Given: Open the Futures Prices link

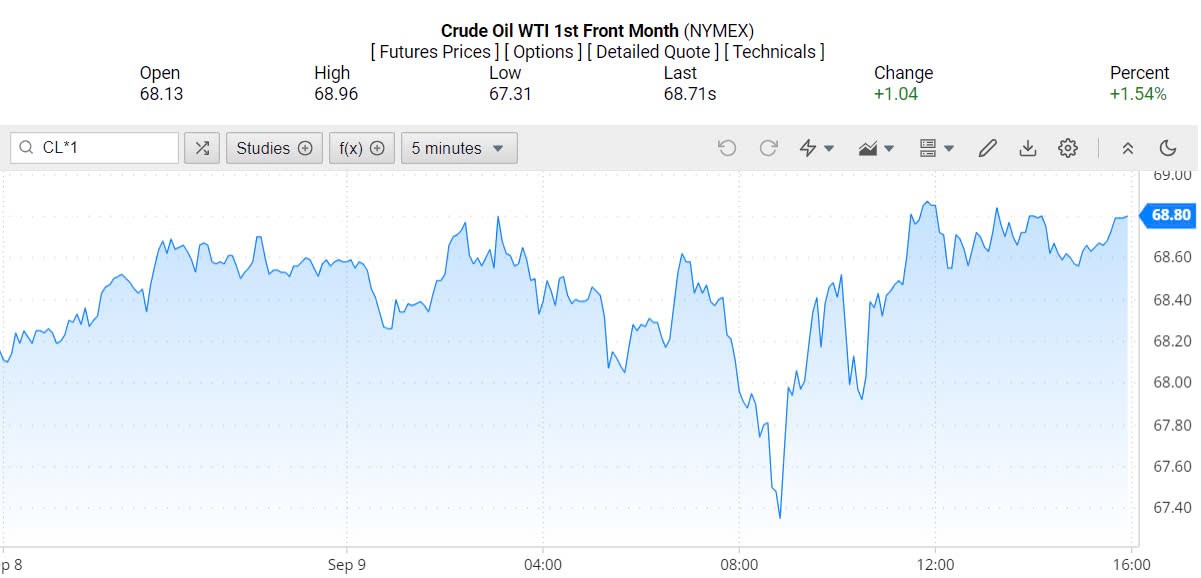Looking at the screenshot, I should 434,52.
